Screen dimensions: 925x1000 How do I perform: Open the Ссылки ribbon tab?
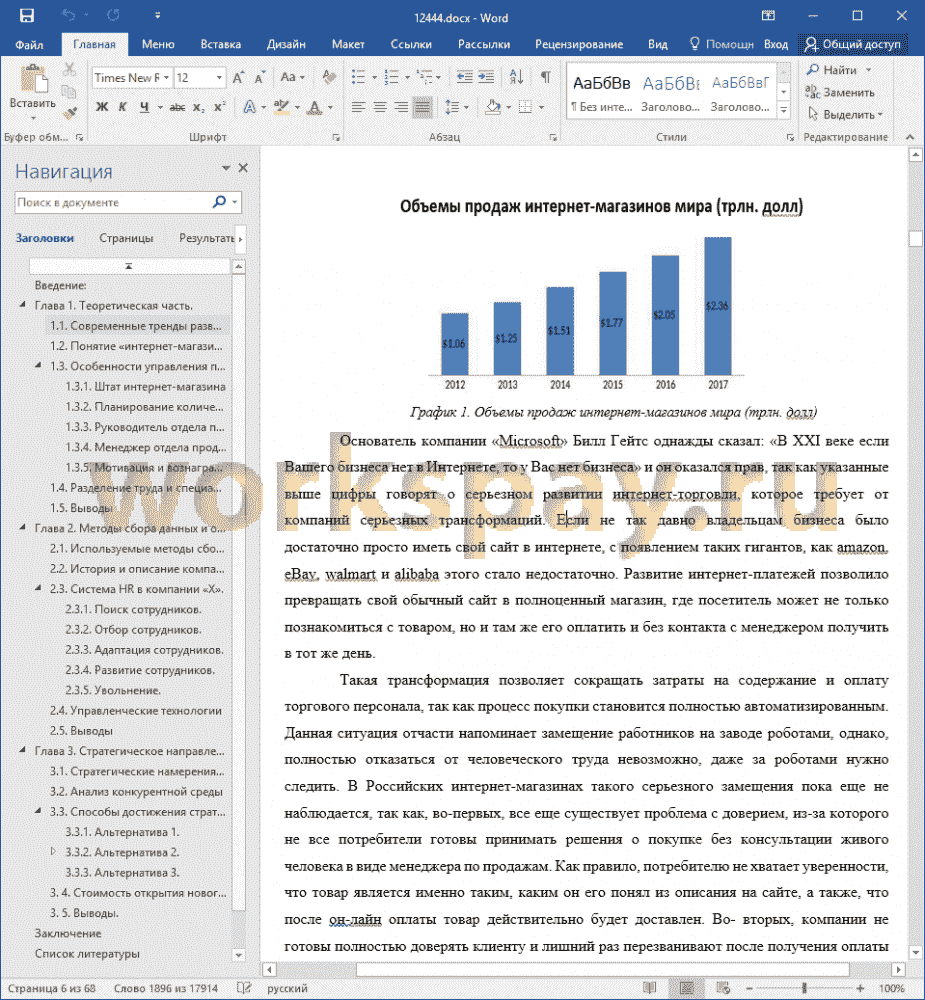point(411,45)
